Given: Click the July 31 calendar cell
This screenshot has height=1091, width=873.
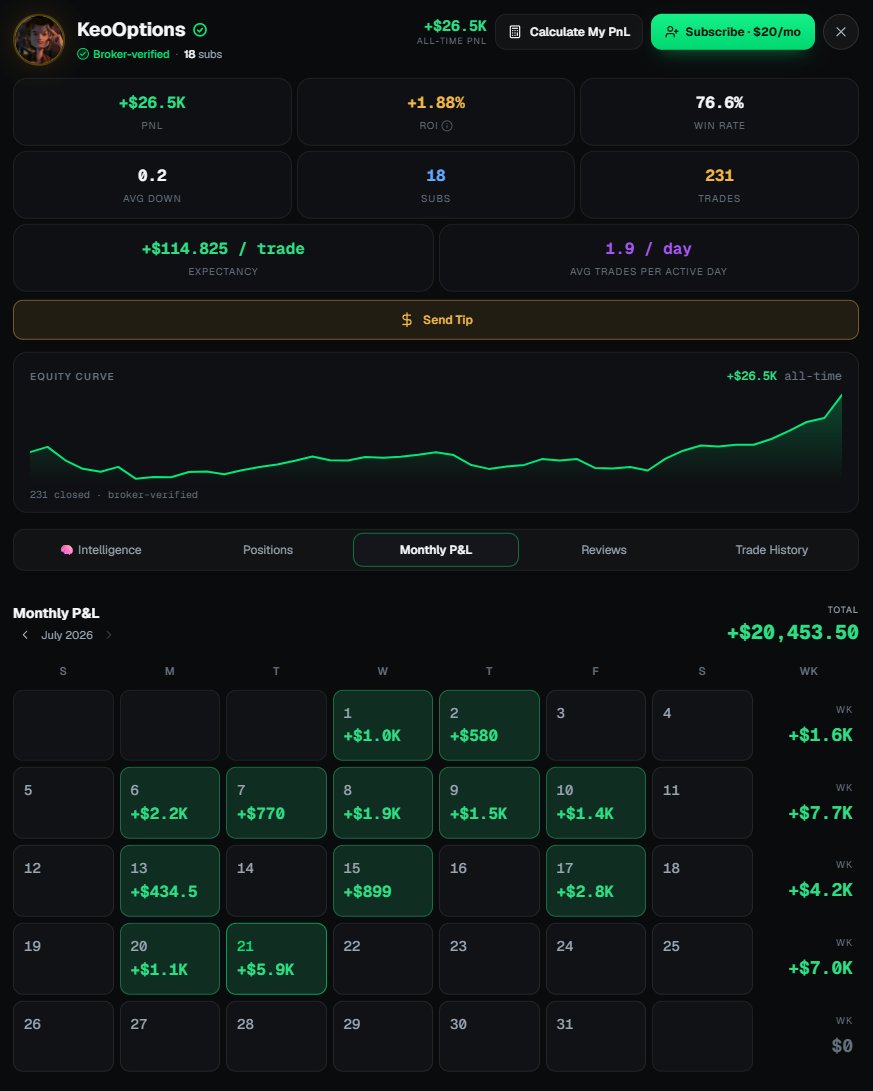Looking at the screenshot, I should coord(595,1036).
